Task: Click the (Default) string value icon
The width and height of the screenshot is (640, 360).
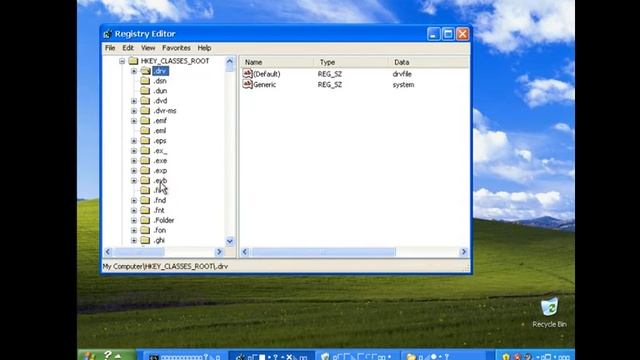Action: click(x=247, y=73)
